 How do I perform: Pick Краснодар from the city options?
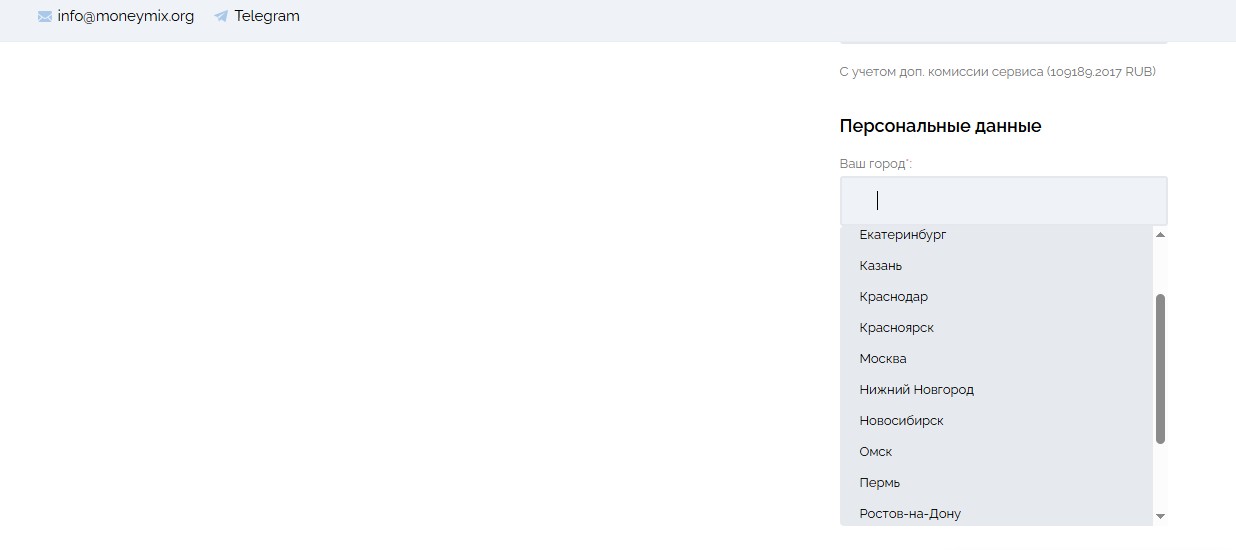click(x=894, y=297)
